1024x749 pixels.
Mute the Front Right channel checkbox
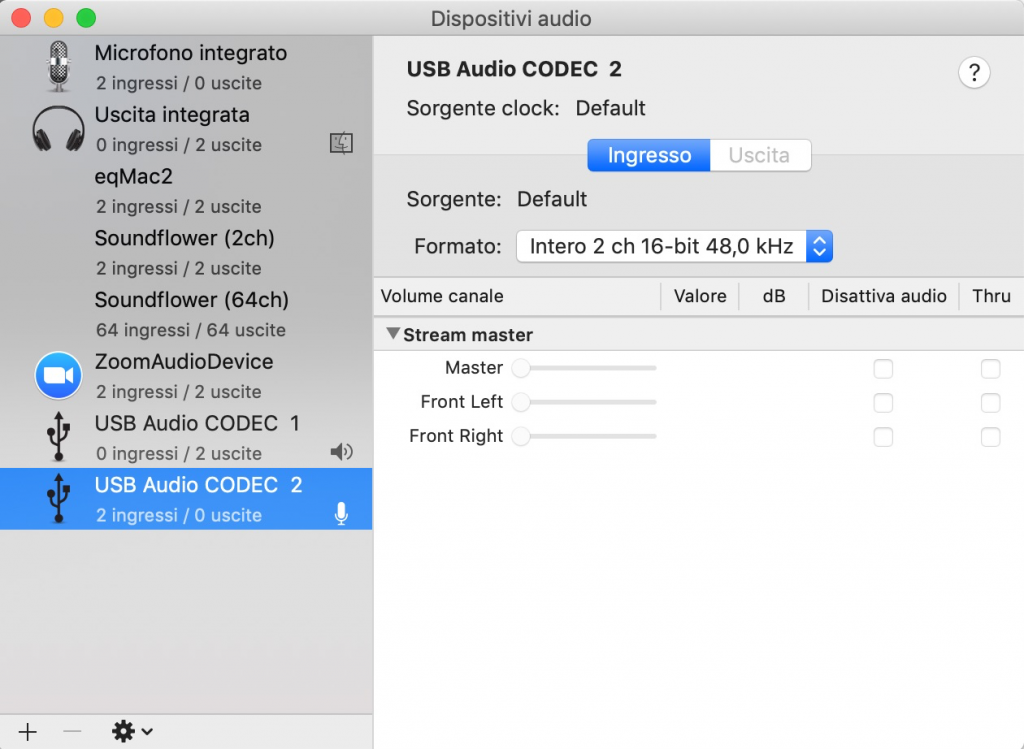[x=883, y=437]
